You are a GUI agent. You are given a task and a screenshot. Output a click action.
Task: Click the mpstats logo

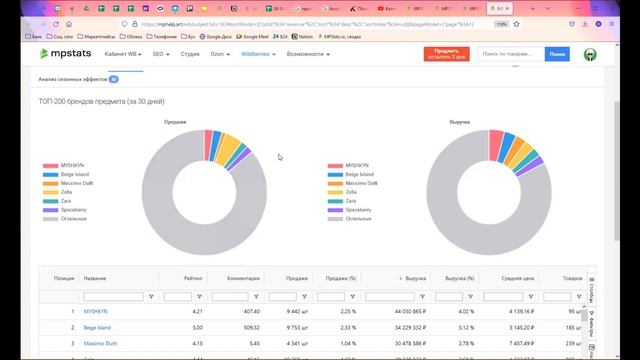pyautogui.click(x=66, y=53)
